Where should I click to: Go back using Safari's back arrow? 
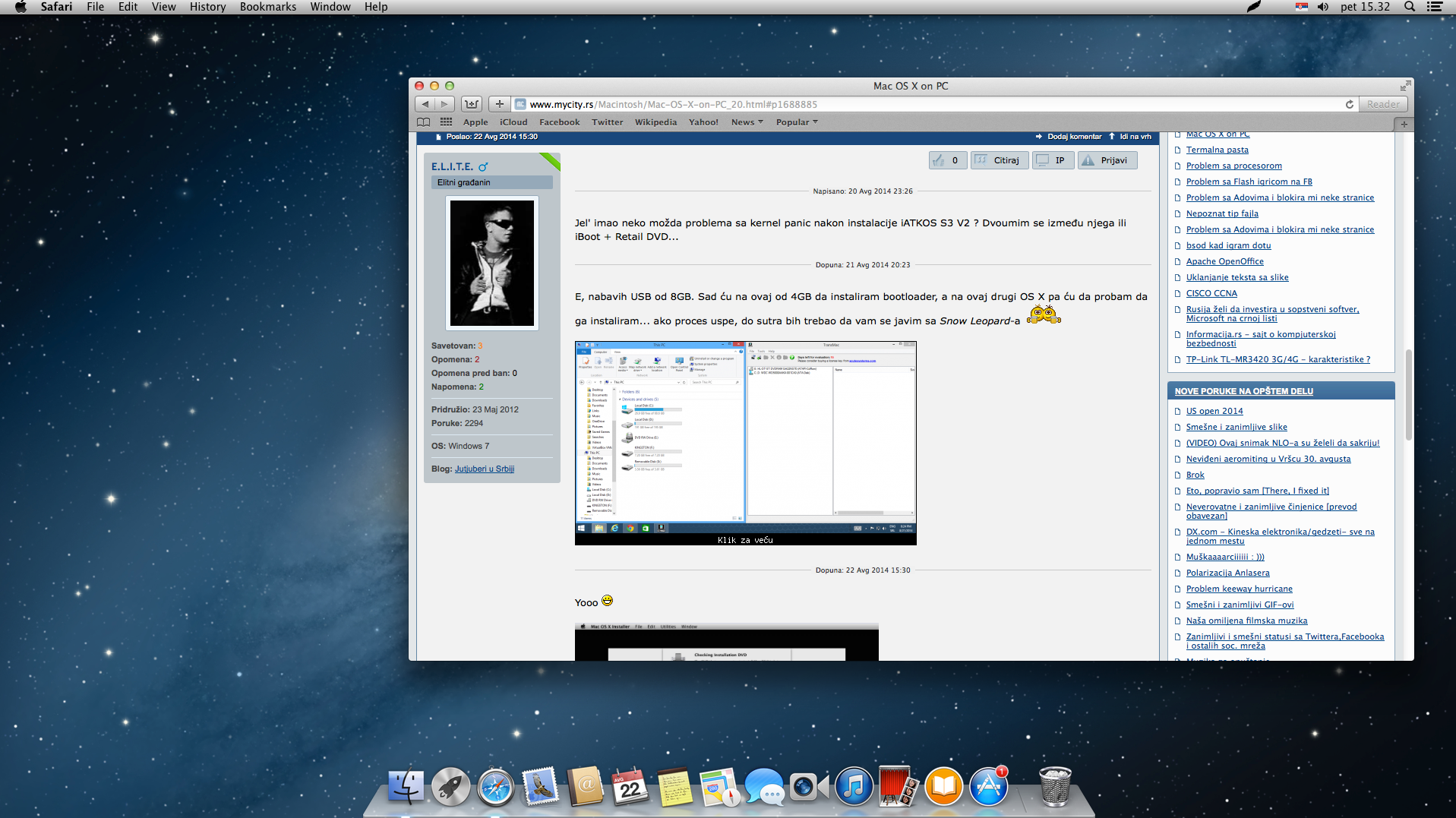(x=425, y=104)
